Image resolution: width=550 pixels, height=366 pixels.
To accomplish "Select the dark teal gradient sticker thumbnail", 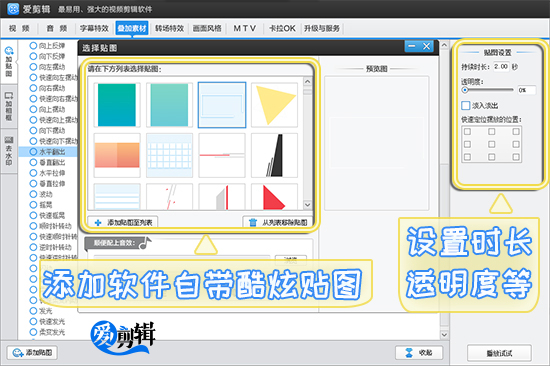I will click(x=117, y=105).
